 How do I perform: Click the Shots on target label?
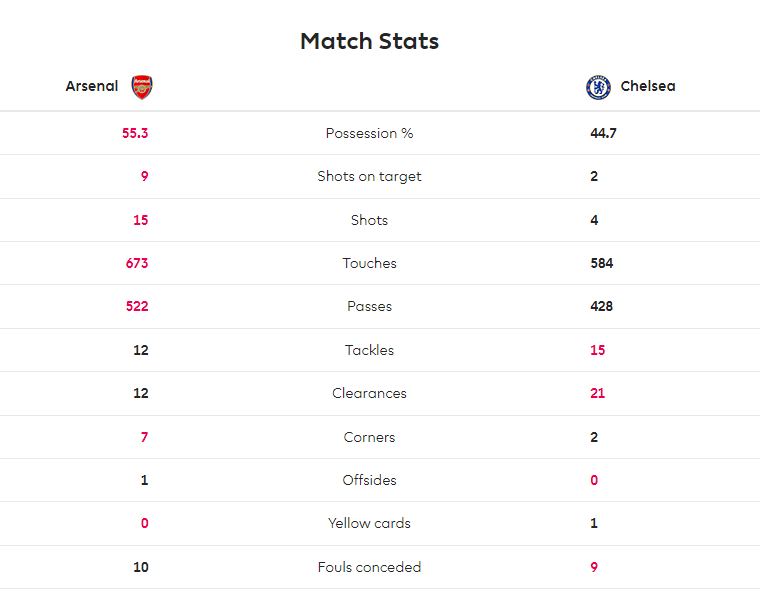[x=369, y=176]
